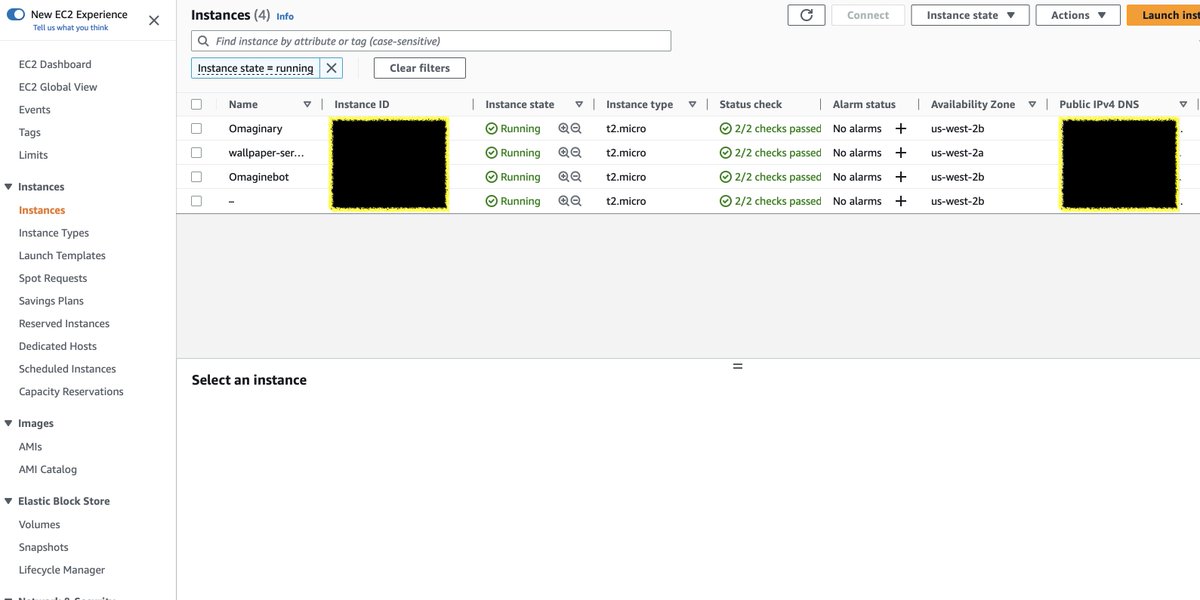This screenshot has height=600, width=1200.
Task: Select the unnamed instance checkbox
Action: click(x=196, y=201)
